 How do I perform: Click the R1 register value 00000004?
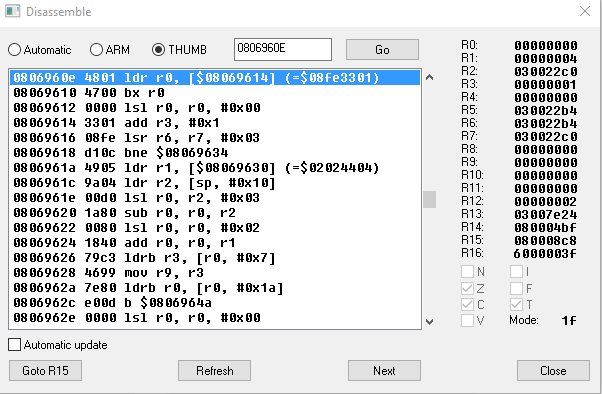tap(546, 58)
